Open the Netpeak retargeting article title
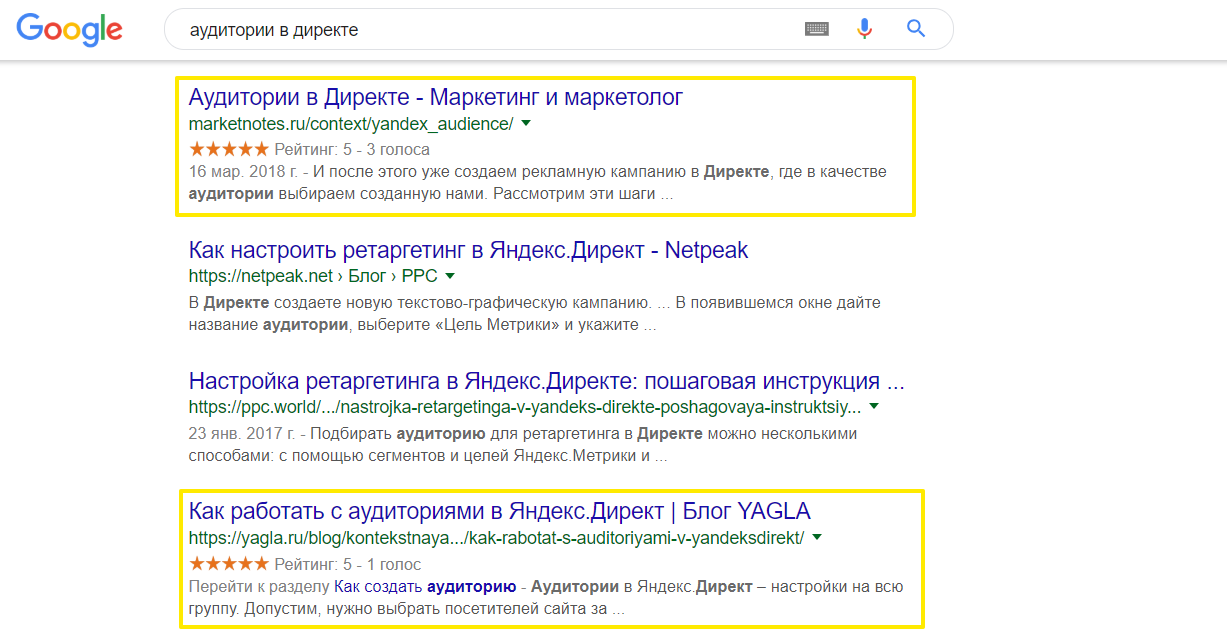Image resolution: width=1227 pixels, height=634 pixels. pyautogui.click(x=468, y=249)
